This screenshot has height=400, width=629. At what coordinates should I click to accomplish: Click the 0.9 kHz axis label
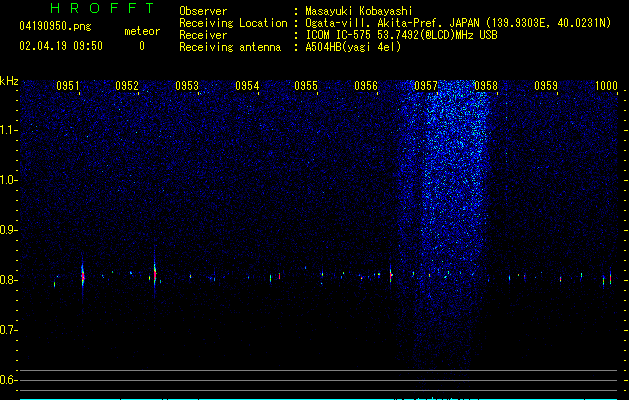[8, 230]
